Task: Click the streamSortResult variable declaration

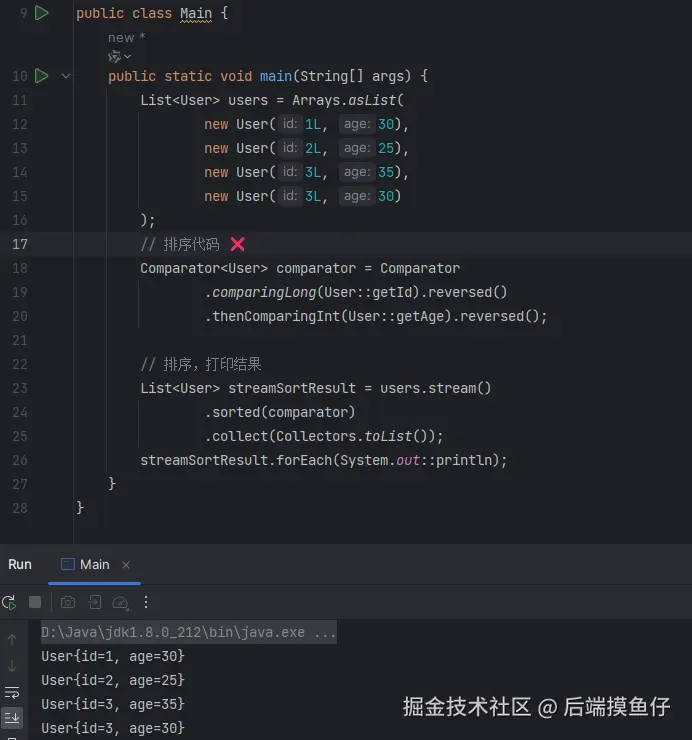Action: point(292,388)
